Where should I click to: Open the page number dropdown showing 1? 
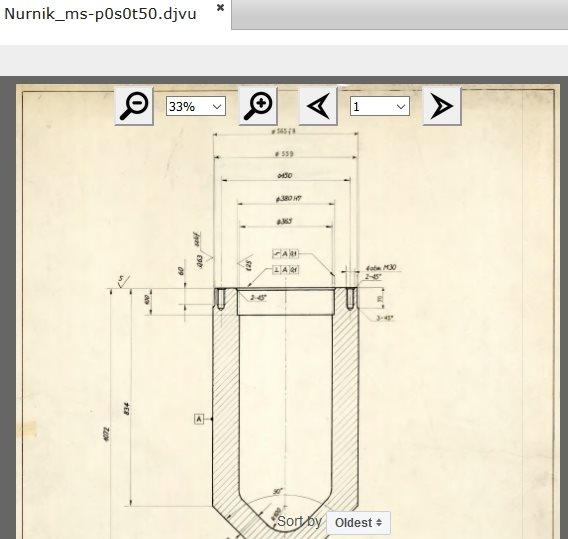tap(380, 106)
